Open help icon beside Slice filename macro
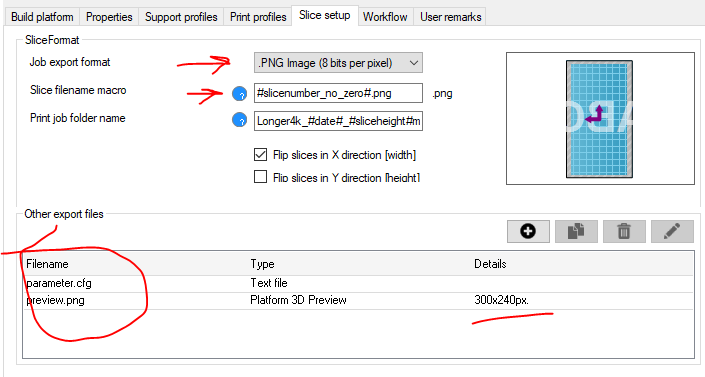Screen dimensions: 705x377 [x=240, y=94]
